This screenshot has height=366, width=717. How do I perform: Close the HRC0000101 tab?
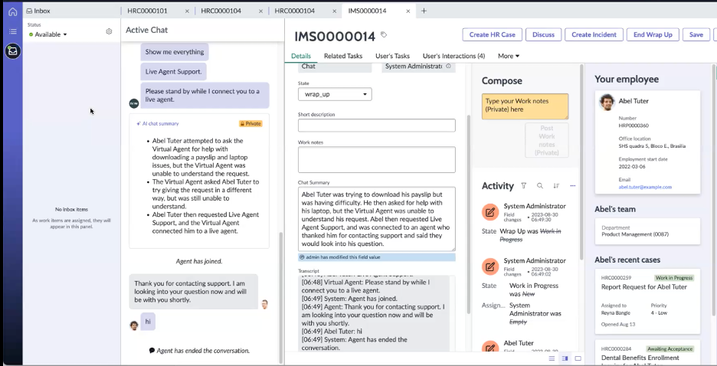[x=187, y=11]
